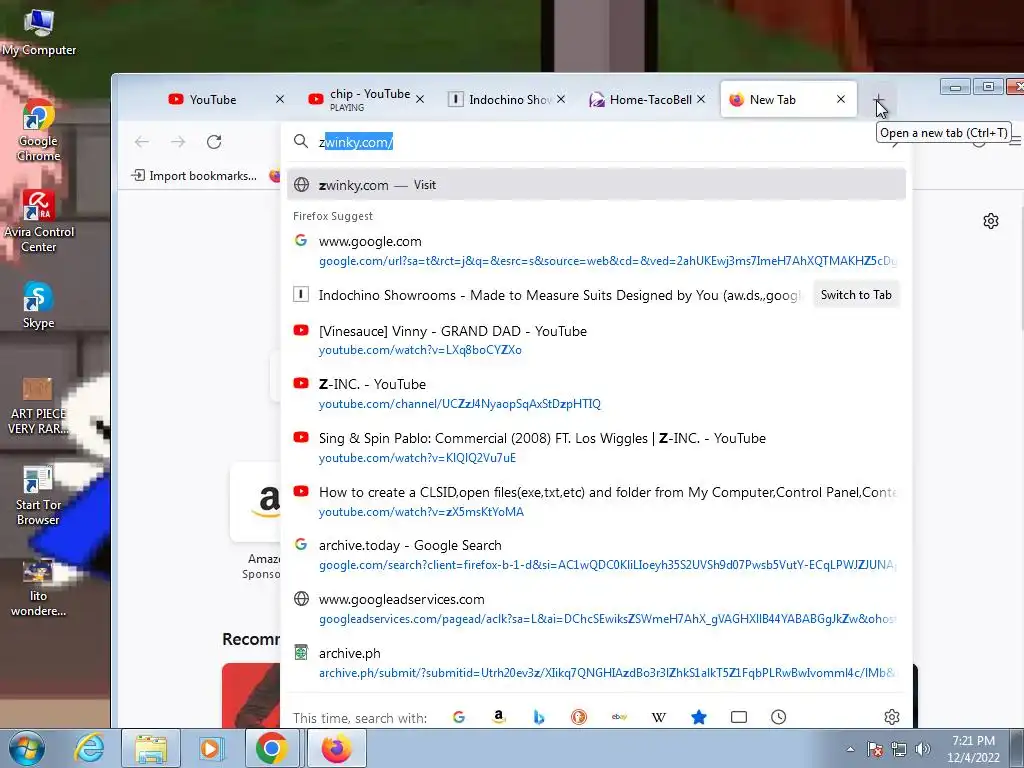
Task: Switch to the YouTube tab
Action: (212, 99)
